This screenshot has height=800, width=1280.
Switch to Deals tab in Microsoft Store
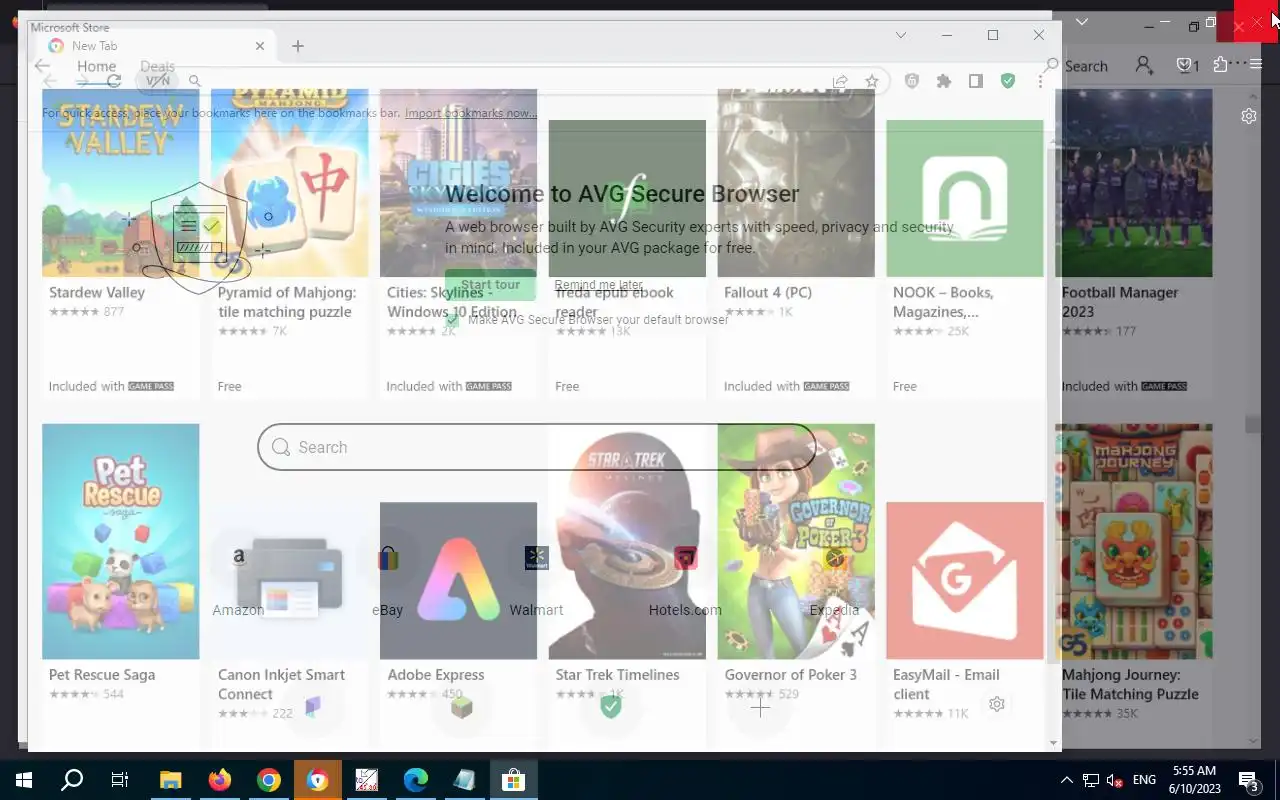[x=157, y=67]
